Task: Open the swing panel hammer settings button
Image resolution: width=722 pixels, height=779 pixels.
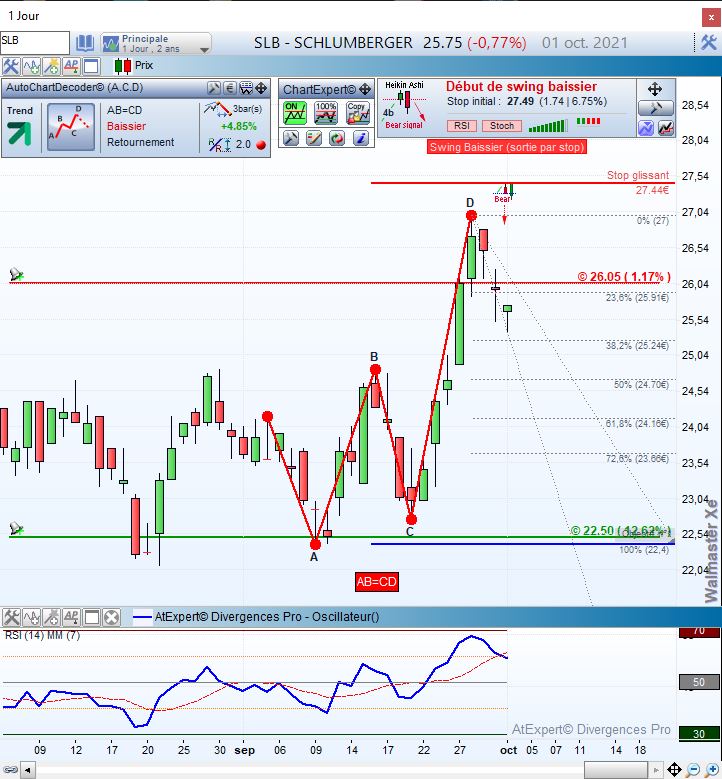Action: tap(655, 108)
